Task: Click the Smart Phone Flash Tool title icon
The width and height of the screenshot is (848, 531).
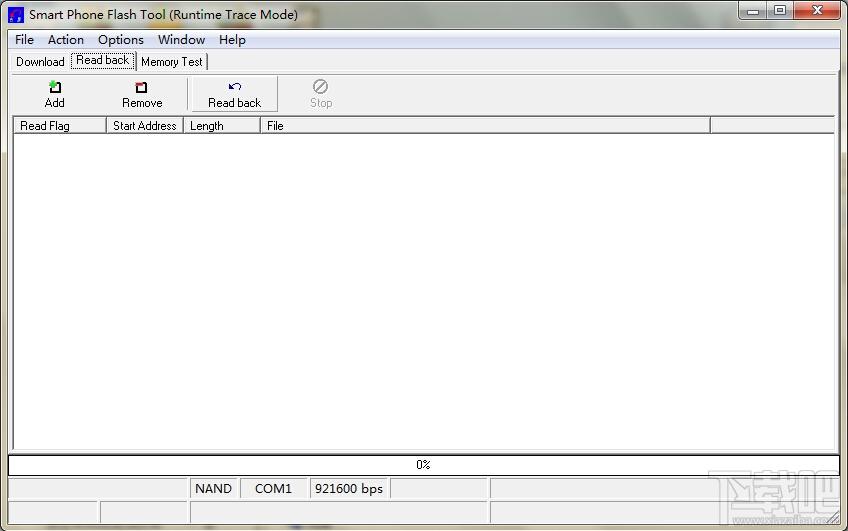Action: point(16,15)
